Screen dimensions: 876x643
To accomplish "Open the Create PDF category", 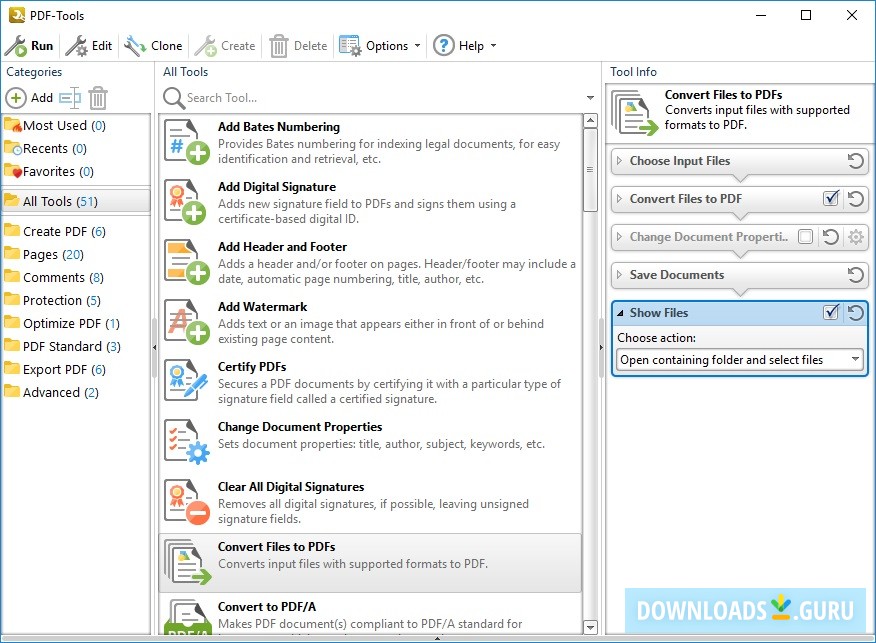I will (76, 231).
